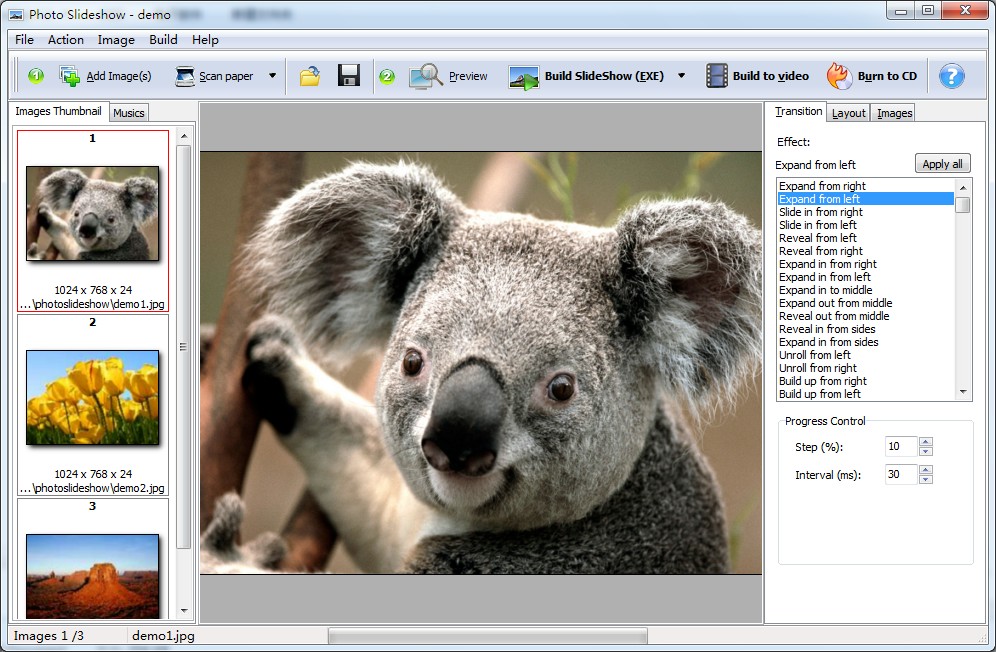Open the Action menu
This screenshot has height=652, width=996.
tap(65, 39)
